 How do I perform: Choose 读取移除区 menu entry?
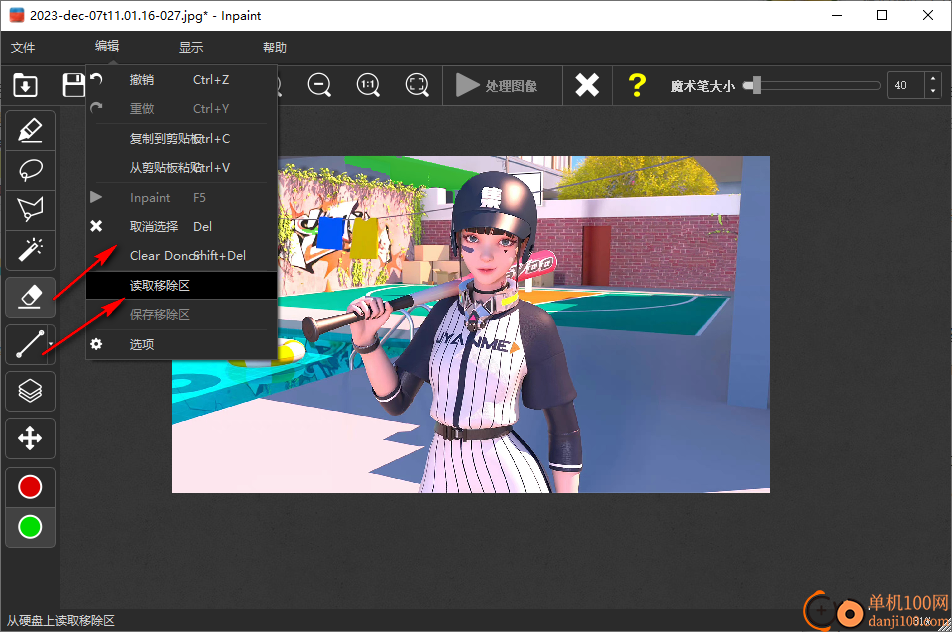[x=181, y=285]
